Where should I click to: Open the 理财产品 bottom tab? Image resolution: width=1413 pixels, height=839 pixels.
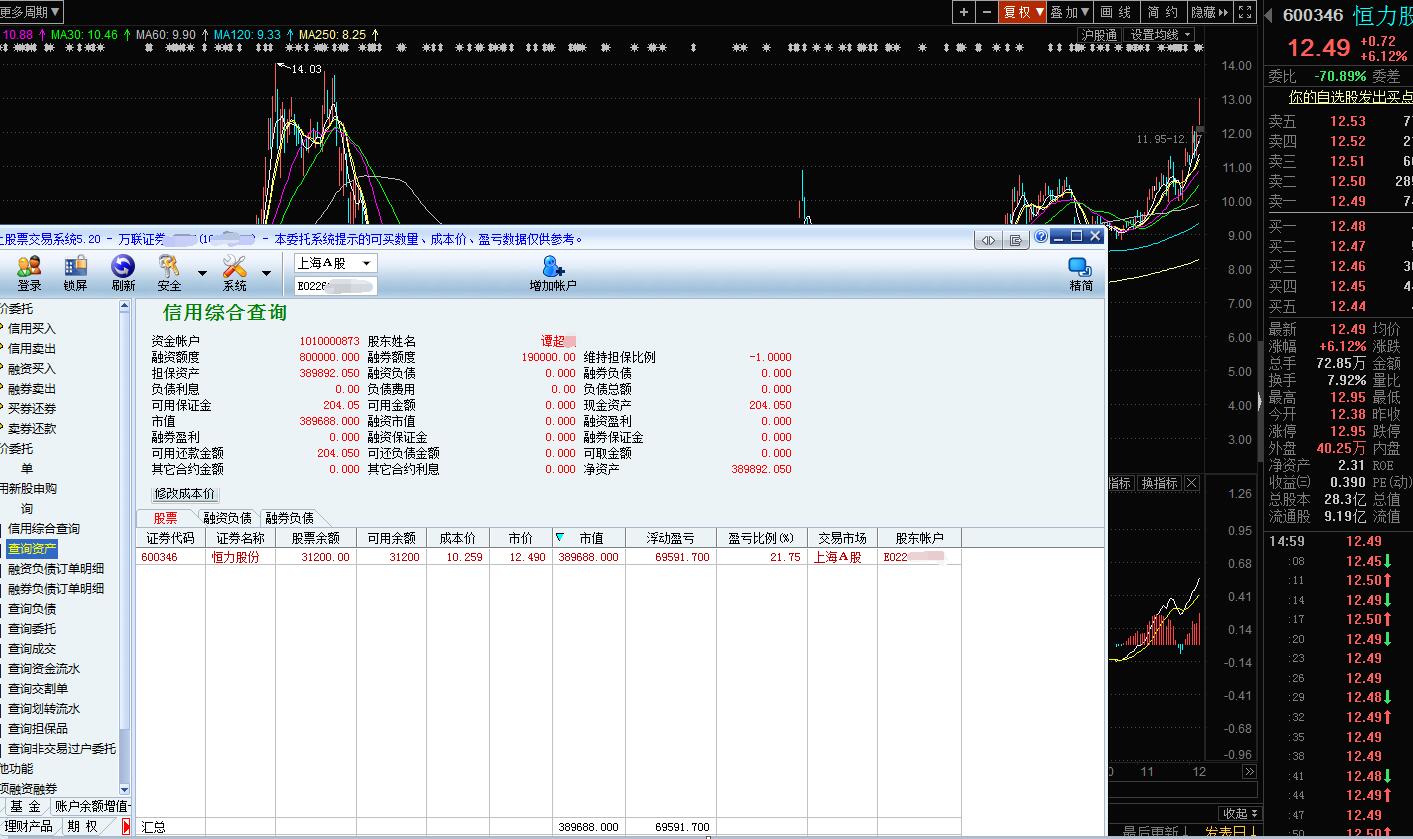[28, 826]
